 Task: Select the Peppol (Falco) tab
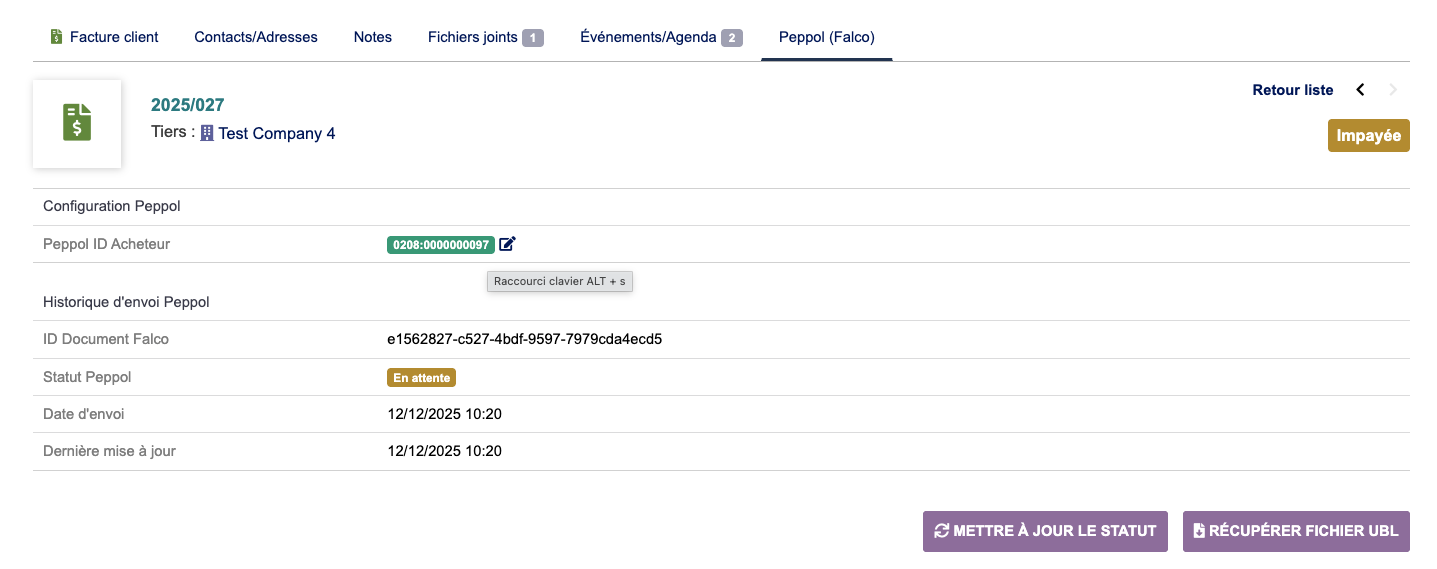click(x=827, y=37)
